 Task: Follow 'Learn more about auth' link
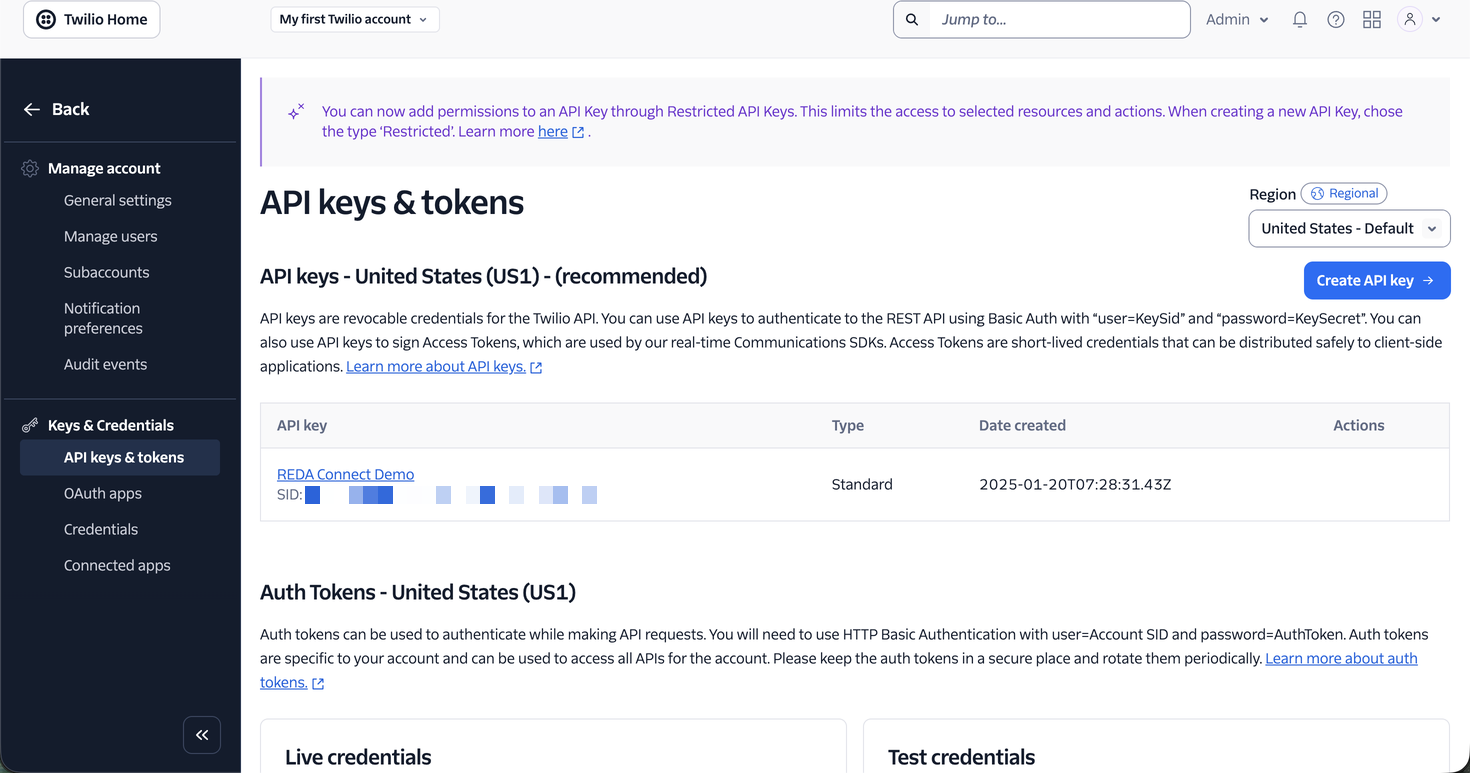(x=1341, y=658)
